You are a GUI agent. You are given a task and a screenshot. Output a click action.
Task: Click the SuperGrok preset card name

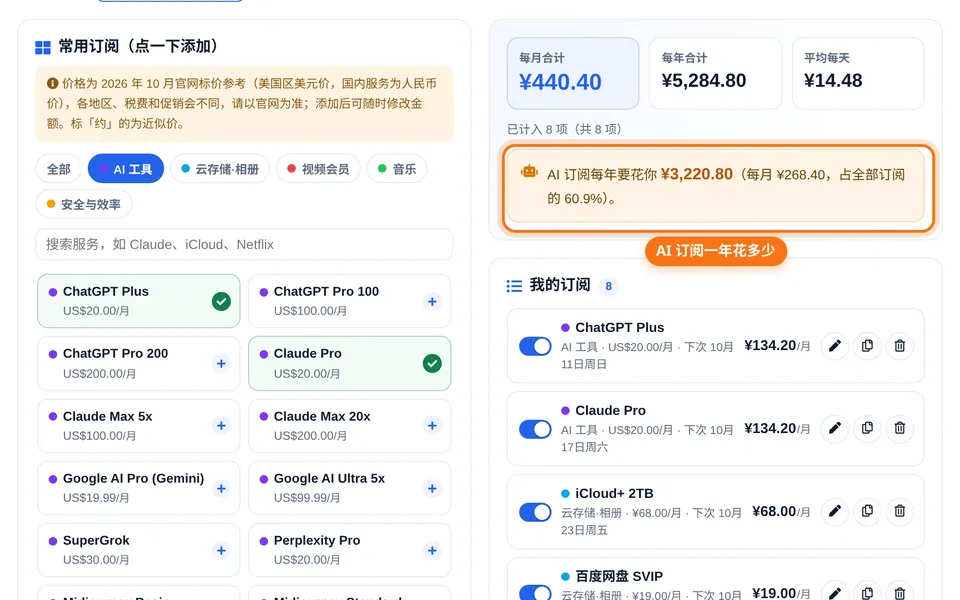(x=96, y=541)
